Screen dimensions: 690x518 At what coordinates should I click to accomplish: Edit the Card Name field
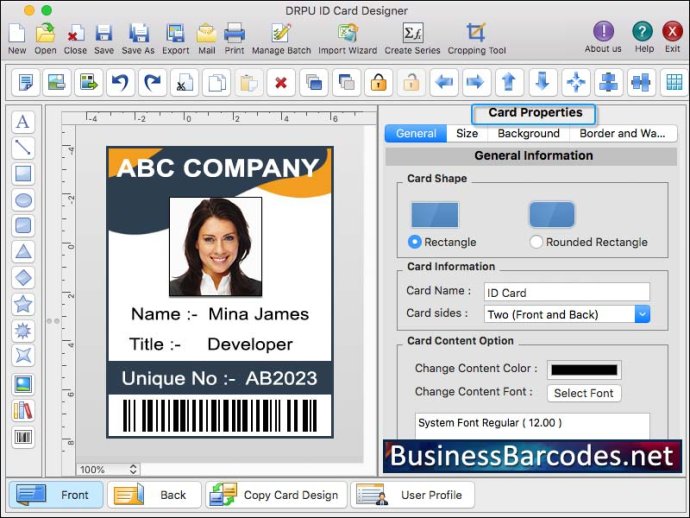[x=566, y=292]
